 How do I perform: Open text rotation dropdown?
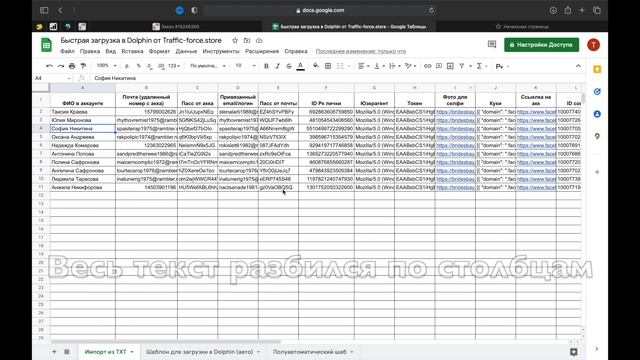click(410, 66)
